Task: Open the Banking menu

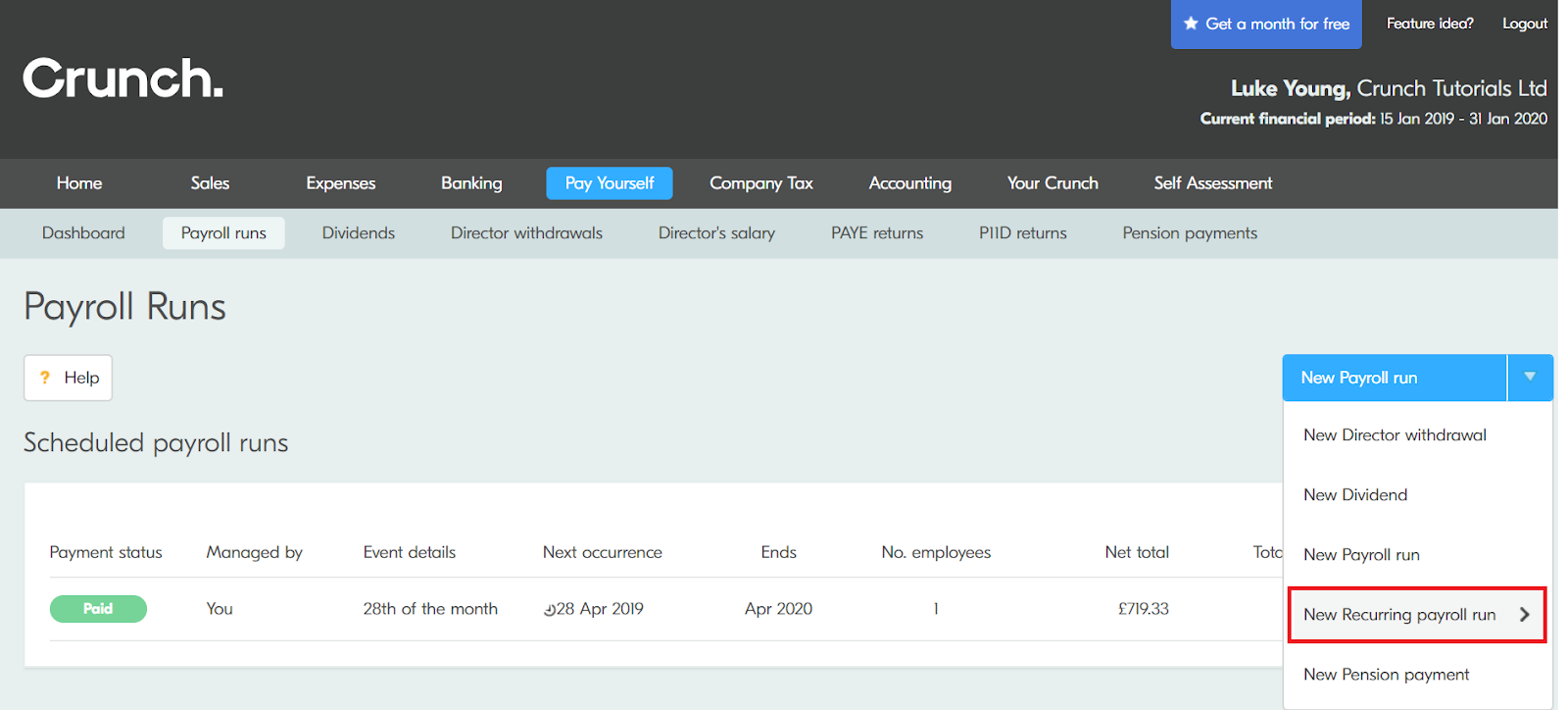Action: (471, 183)
